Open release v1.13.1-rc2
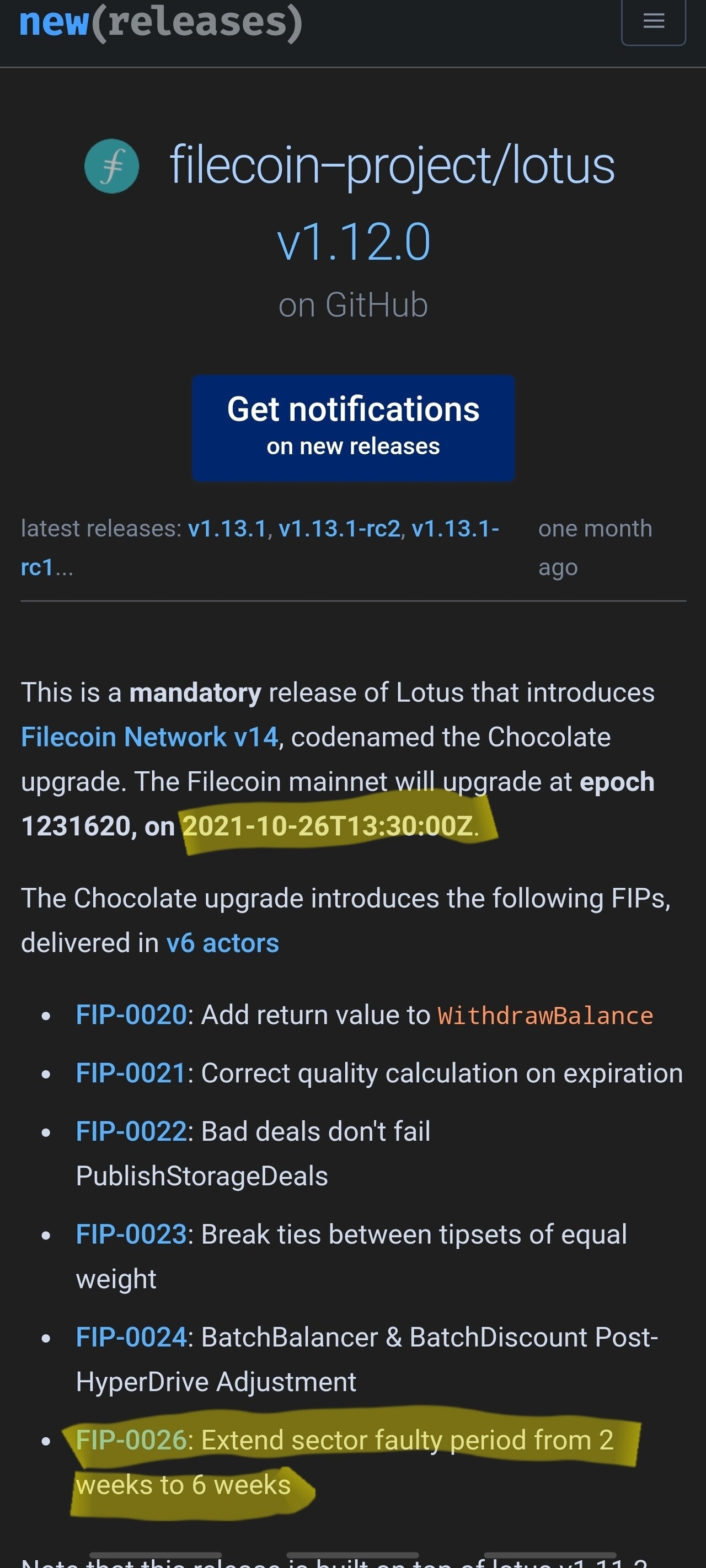This screenshot has width=706, height=1568. (339, 528)
